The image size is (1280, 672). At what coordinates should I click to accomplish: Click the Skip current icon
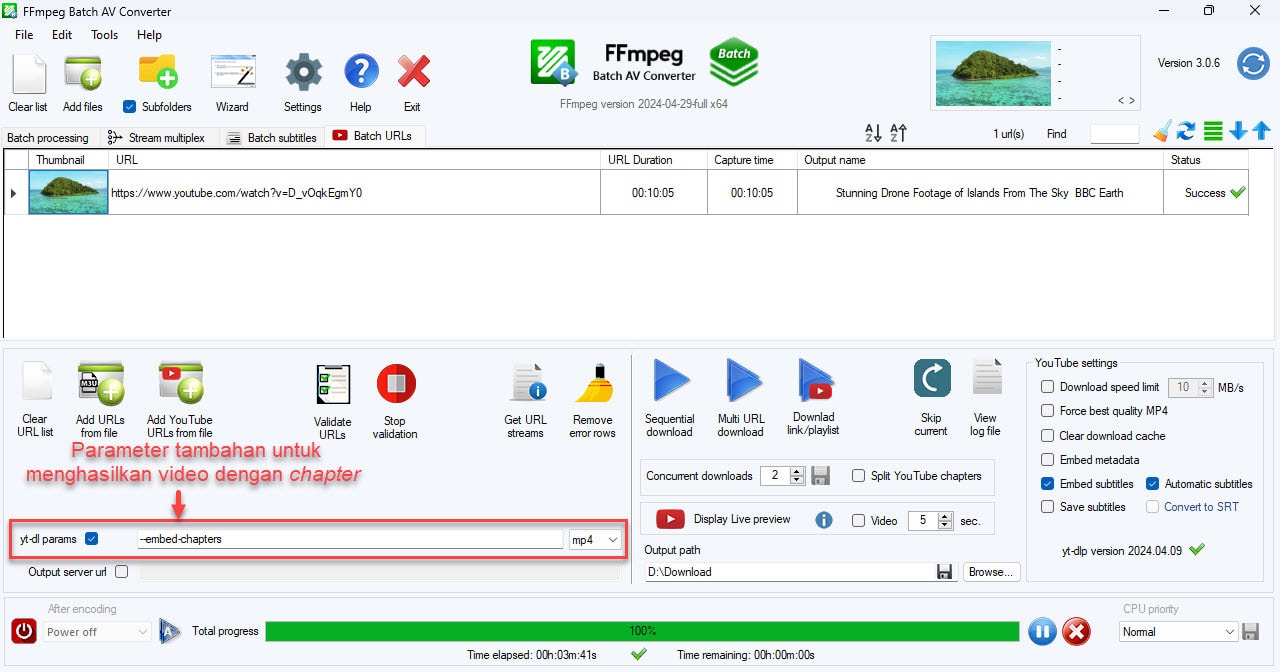[932, 379]
